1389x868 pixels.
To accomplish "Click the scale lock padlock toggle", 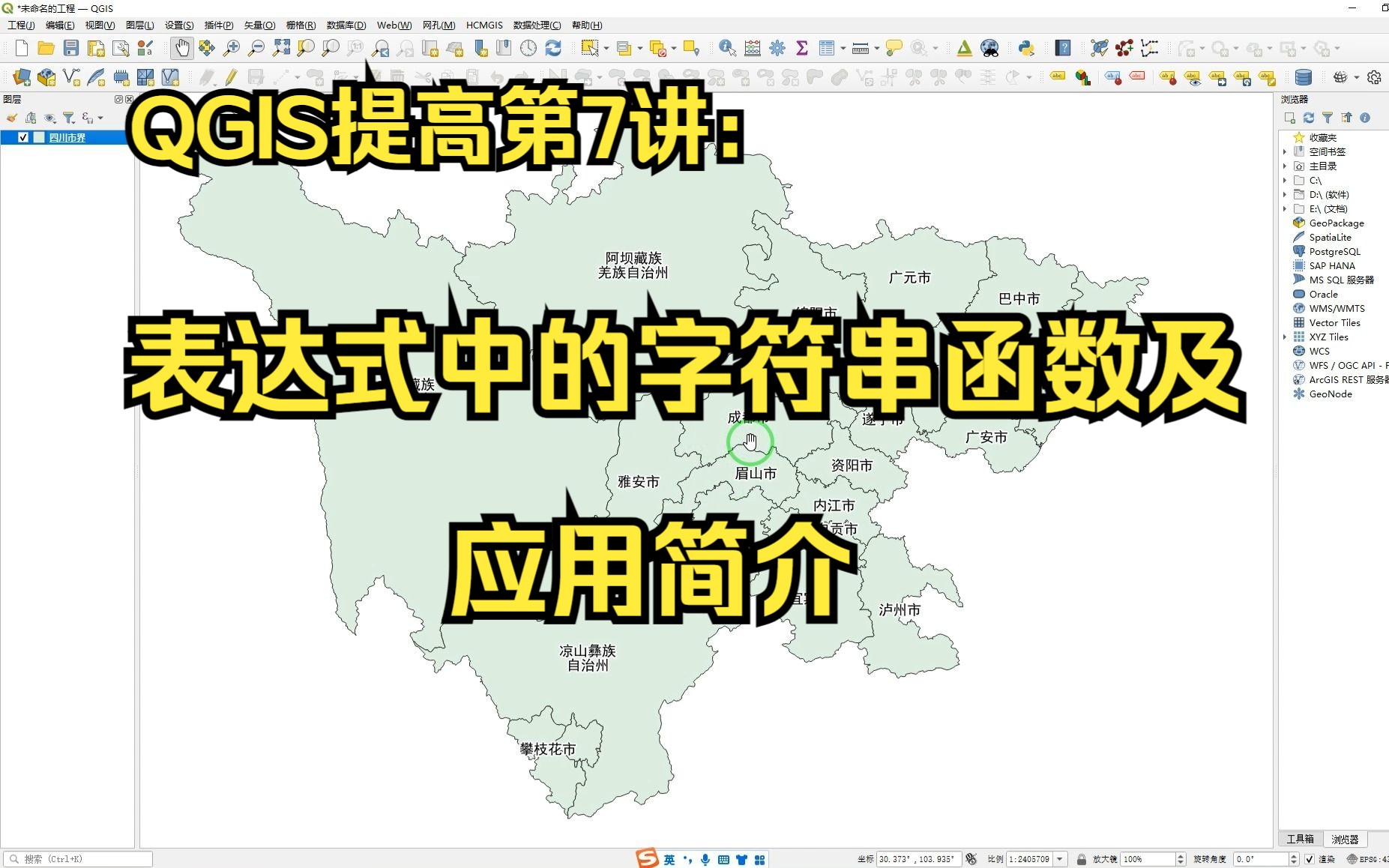I will click(1082, 859).
